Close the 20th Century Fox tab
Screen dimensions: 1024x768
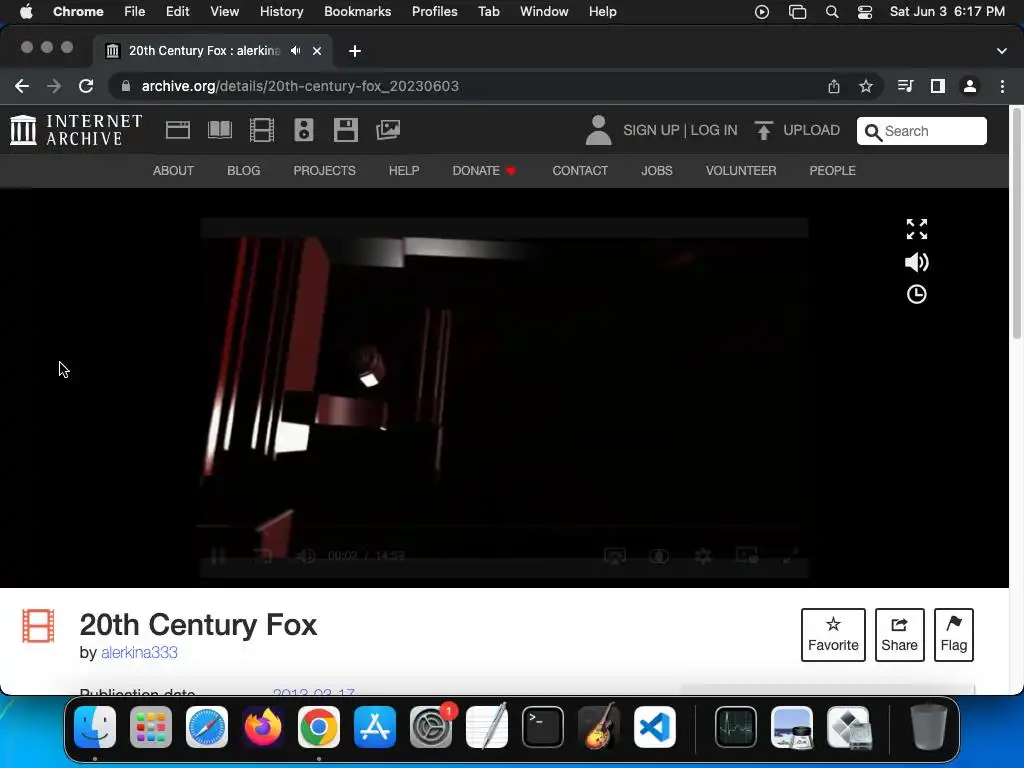tap(317, 51)
